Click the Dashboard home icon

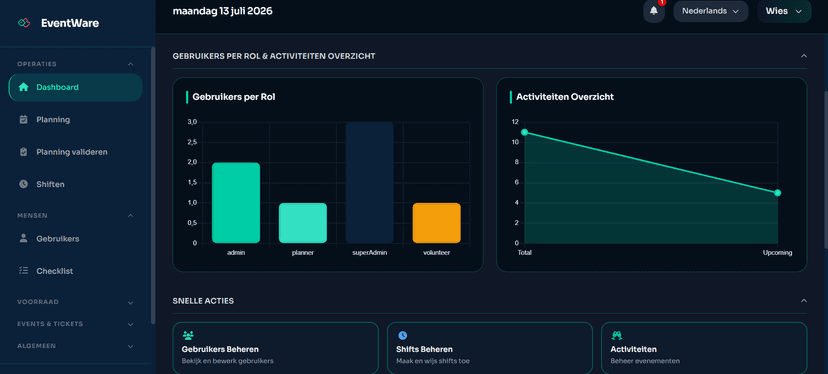click(x=23, y=87)
